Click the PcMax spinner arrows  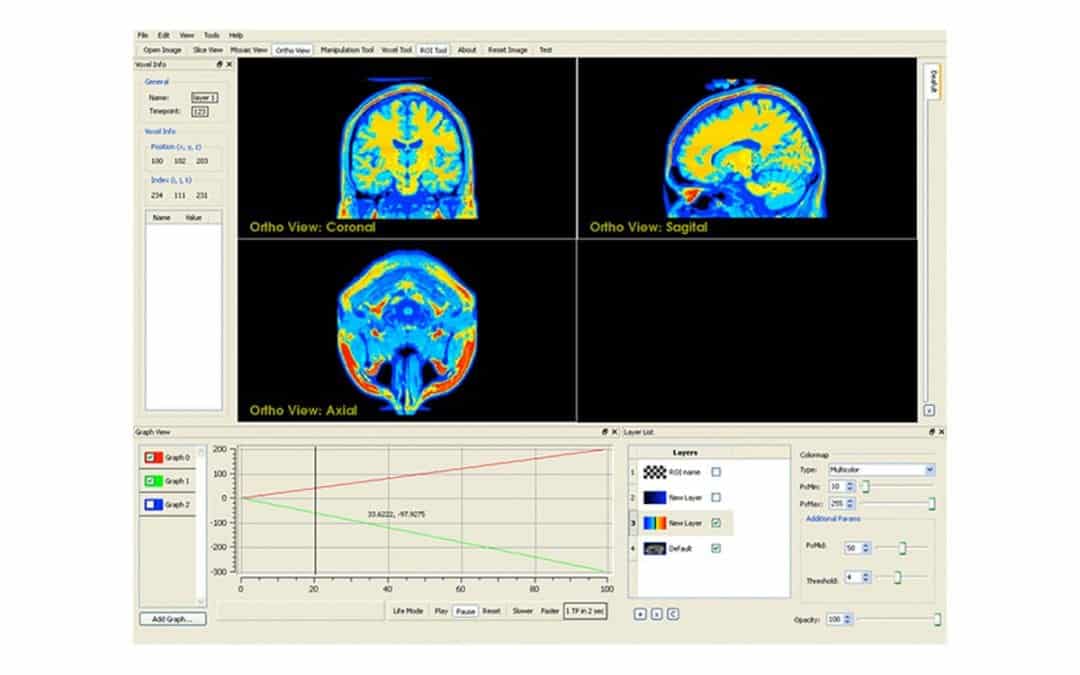coord(850,503)
